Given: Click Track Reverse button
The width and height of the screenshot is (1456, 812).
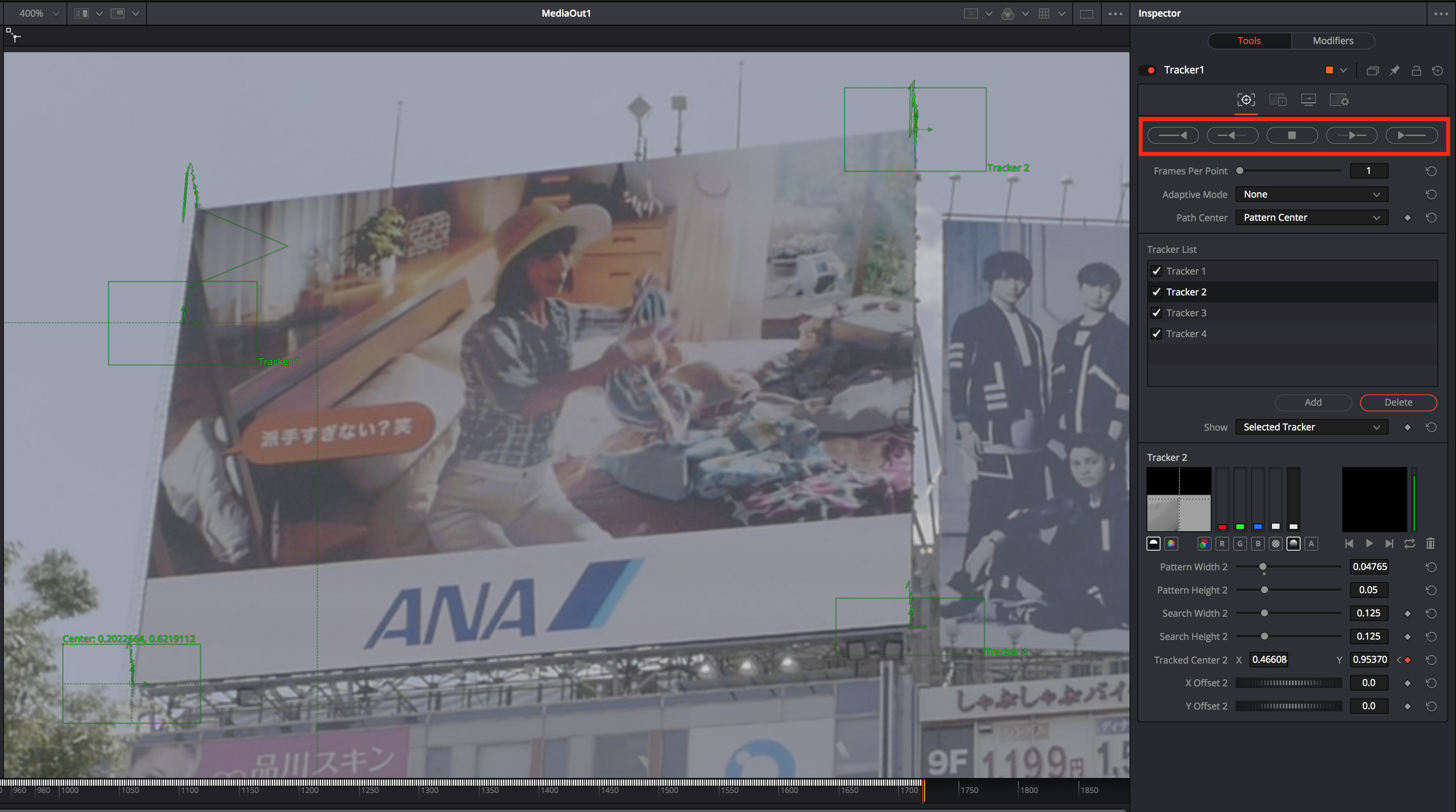Looking at the screenshot, I should pos(1173,136).
